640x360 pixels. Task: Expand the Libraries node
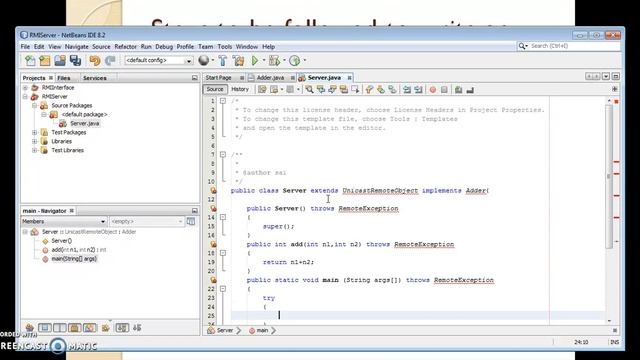(35, 142)
